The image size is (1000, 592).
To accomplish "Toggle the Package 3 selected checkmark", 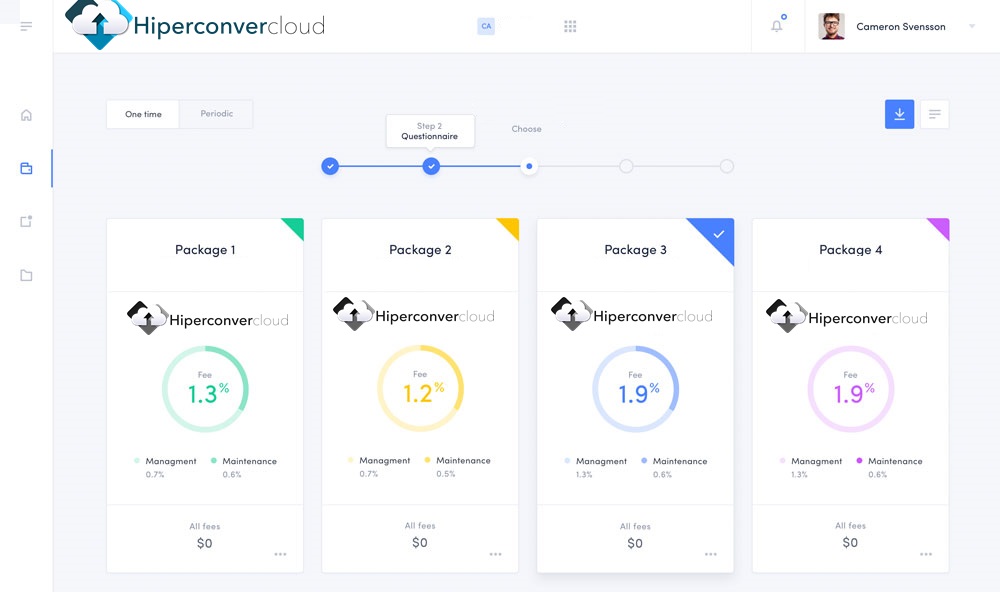I will [719, 234].
